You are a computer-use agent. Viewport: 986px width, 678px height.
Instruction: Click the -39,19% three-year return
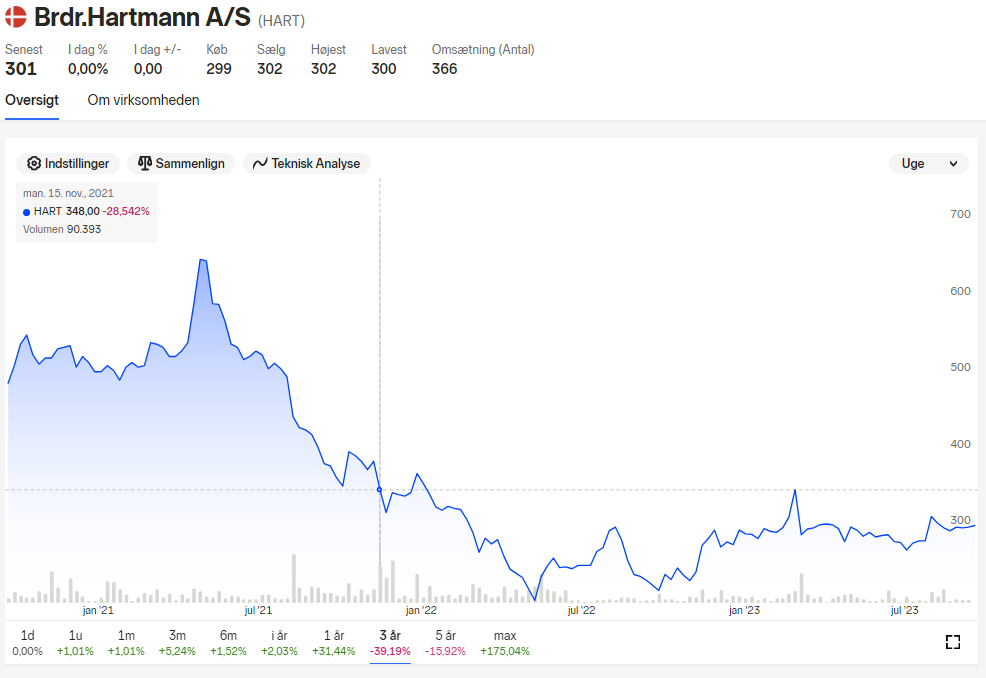391,652
